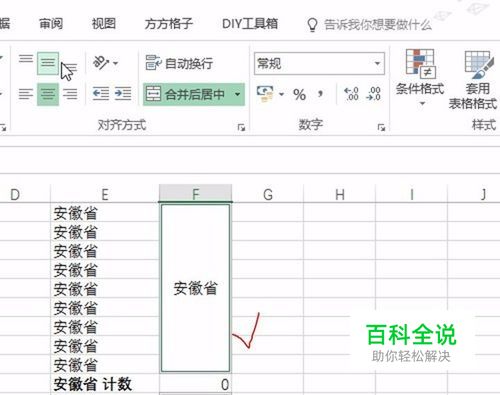500x395 pixels.
Task: Click increase indent icon
Action: tap(123, 94)
